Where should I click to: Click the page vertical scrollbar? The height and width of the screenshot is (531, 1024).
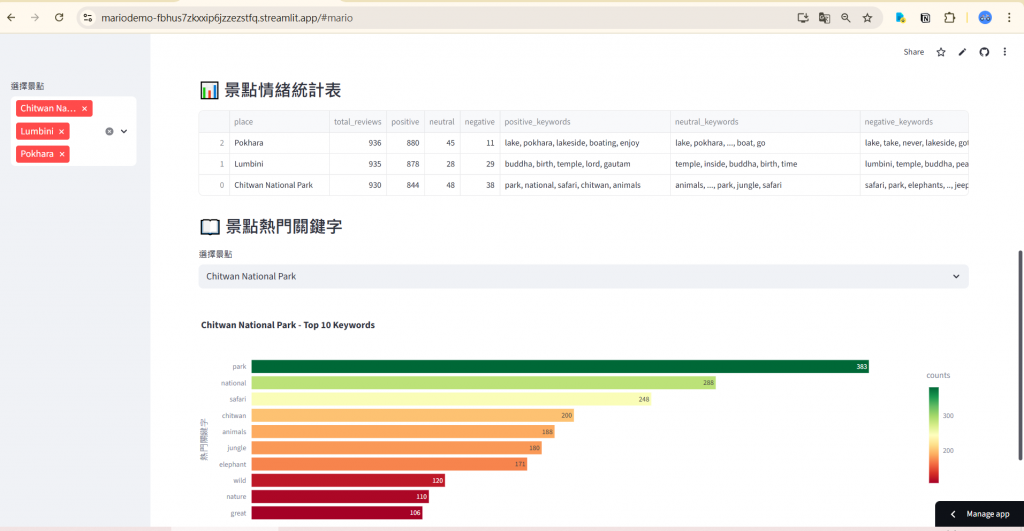coord(1021,355)
